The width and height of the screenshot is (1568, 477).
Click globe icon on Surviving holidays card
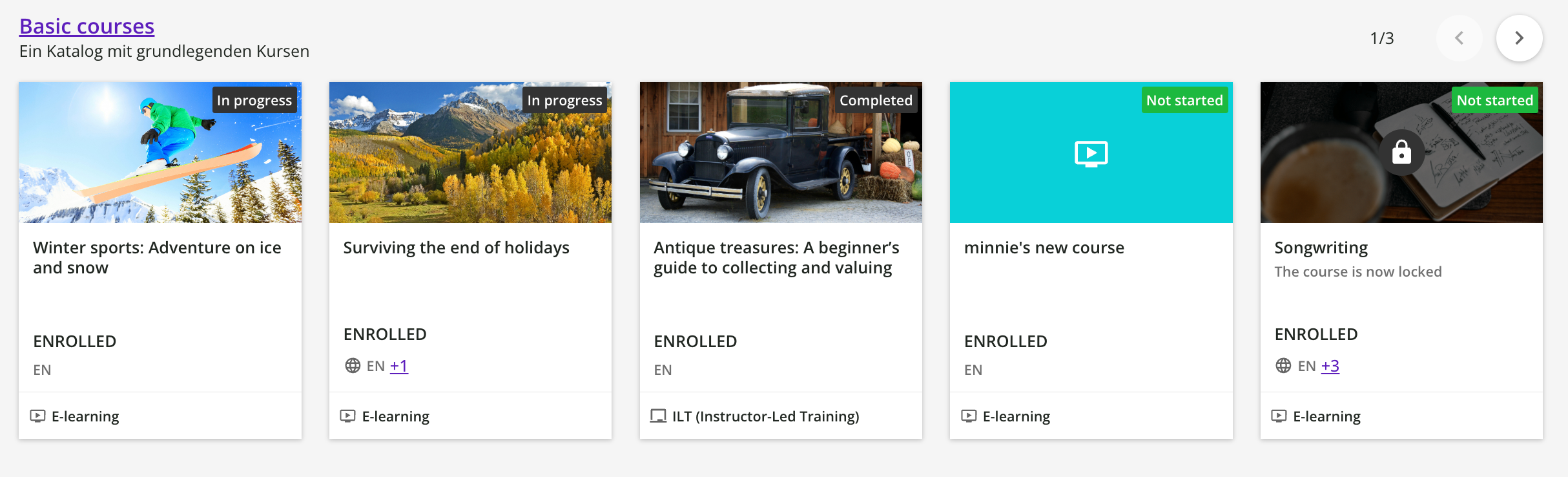coord(353,366)
